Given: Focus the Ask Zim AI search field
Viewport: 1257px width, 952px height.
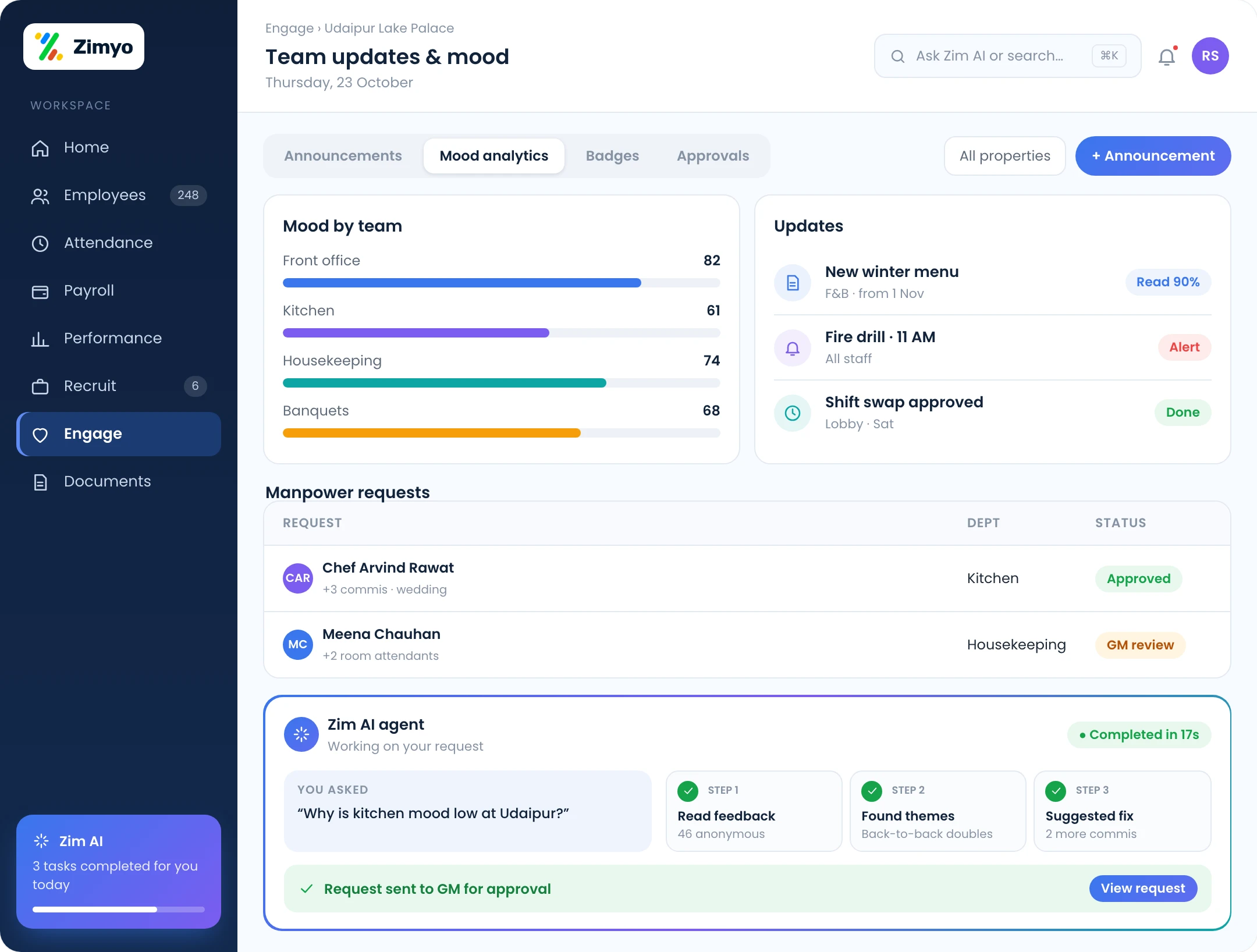Looking at the screenshot, I should [1008, 56].
